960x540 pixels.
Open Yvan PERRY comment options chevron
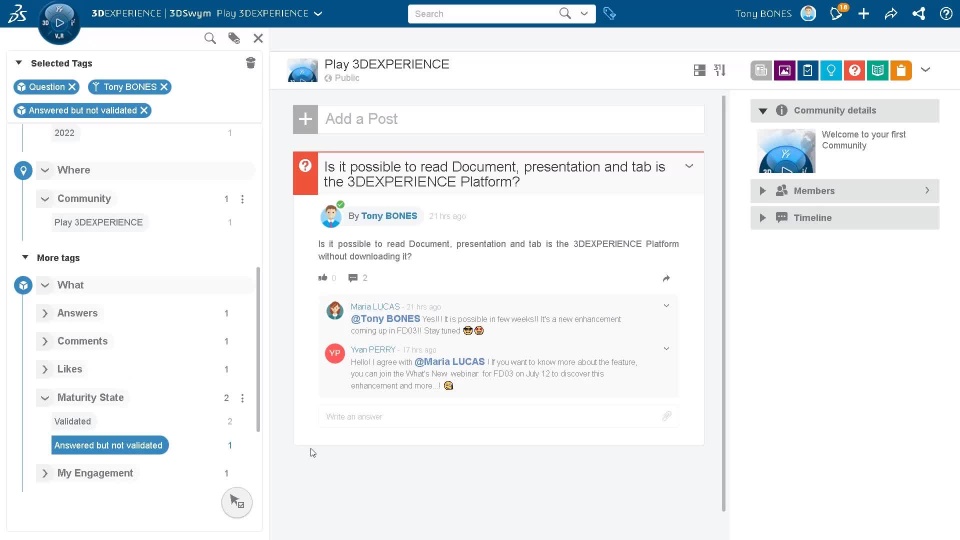click(666, 349)
